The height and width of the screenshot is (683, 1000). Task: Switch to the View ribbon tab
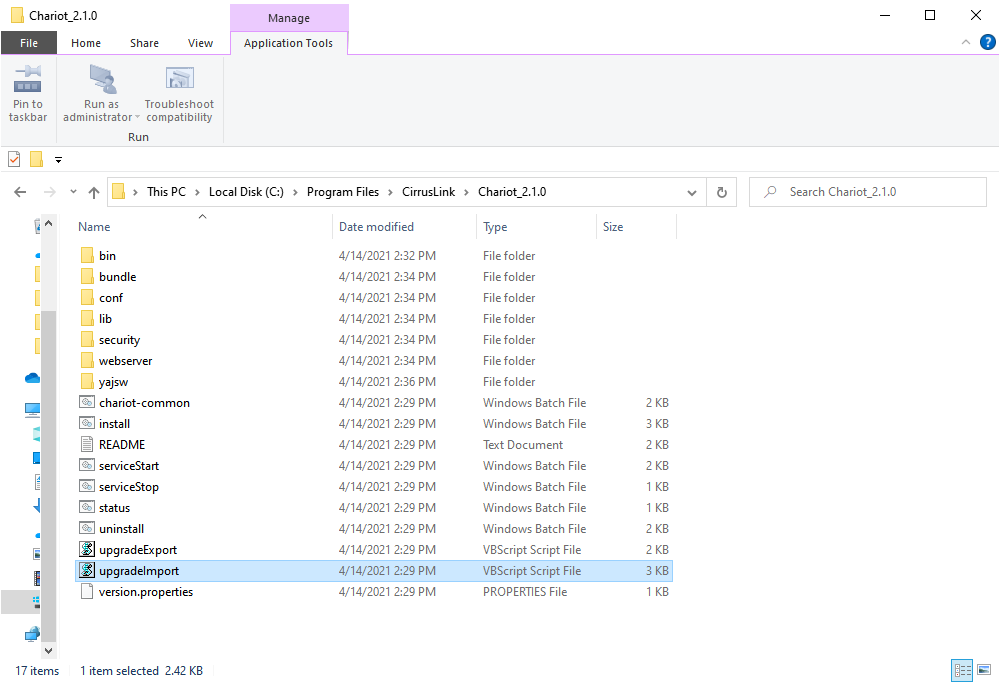(x=200, y=43)
